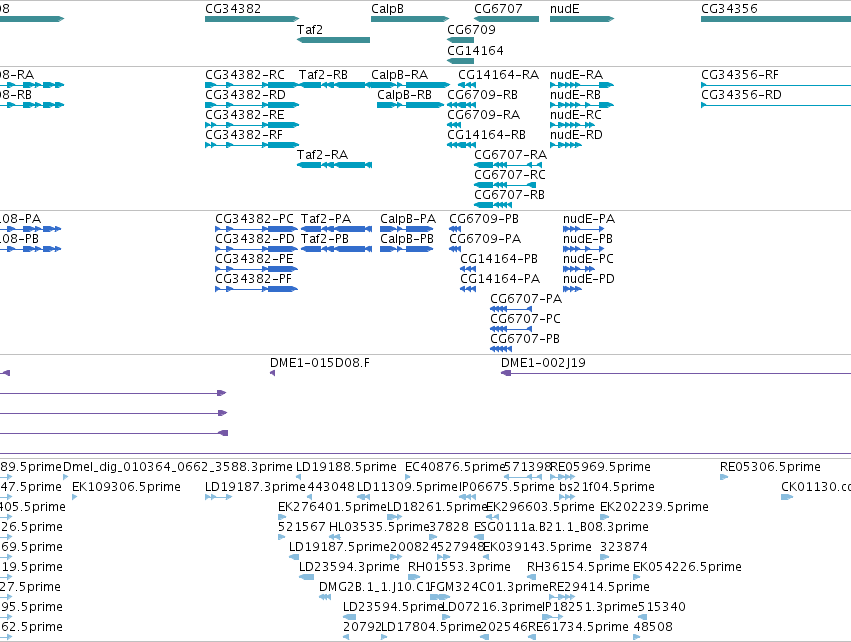The image size is (851, 642).
Task: Select protein CG34382-PC
Action: (x=255, y=219)
